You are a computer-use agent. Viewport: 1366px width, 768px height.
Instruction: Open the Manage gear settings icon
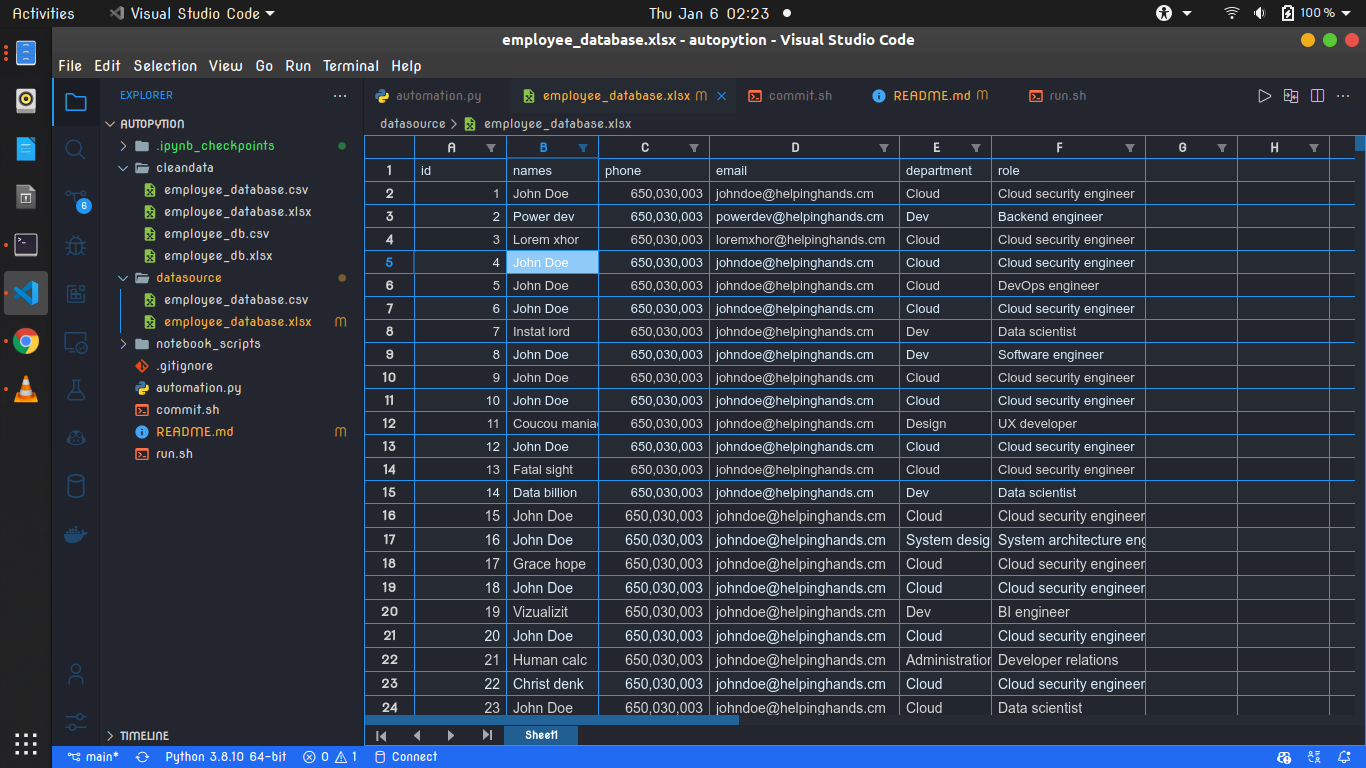pyautogui.click(x=76, y=721)
